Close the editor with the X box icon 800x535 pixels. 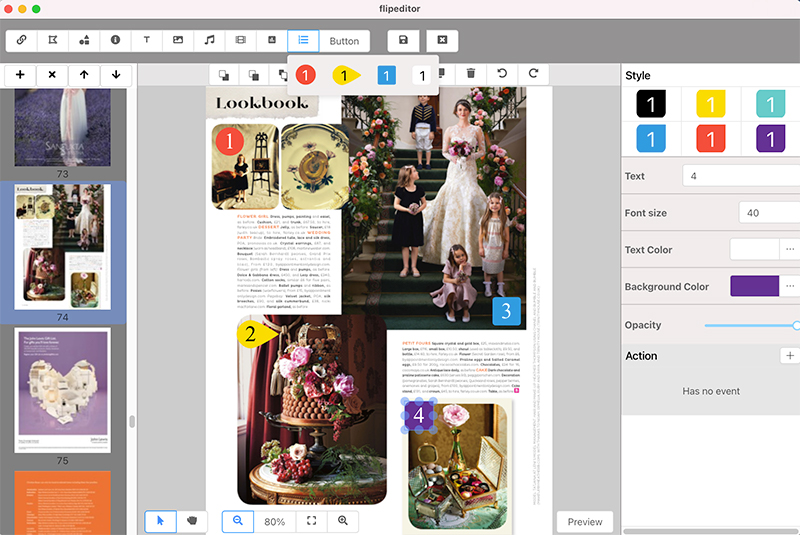point(442,40)
